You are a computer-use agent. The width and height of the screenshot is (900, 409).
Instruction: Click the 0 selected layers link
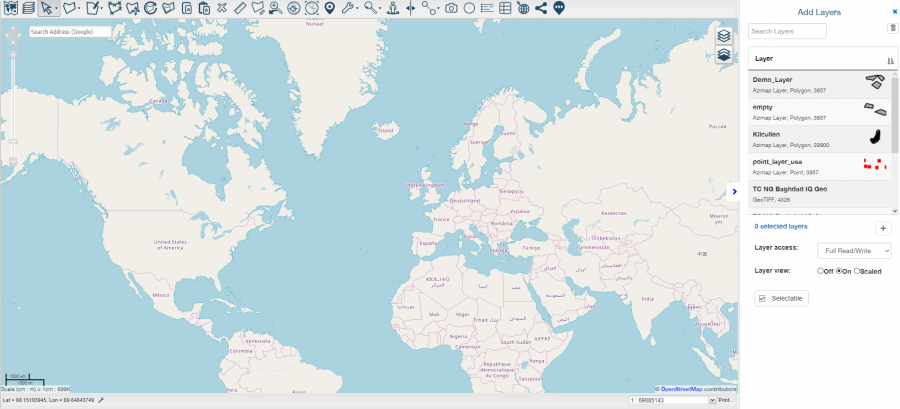pos(781,227)
